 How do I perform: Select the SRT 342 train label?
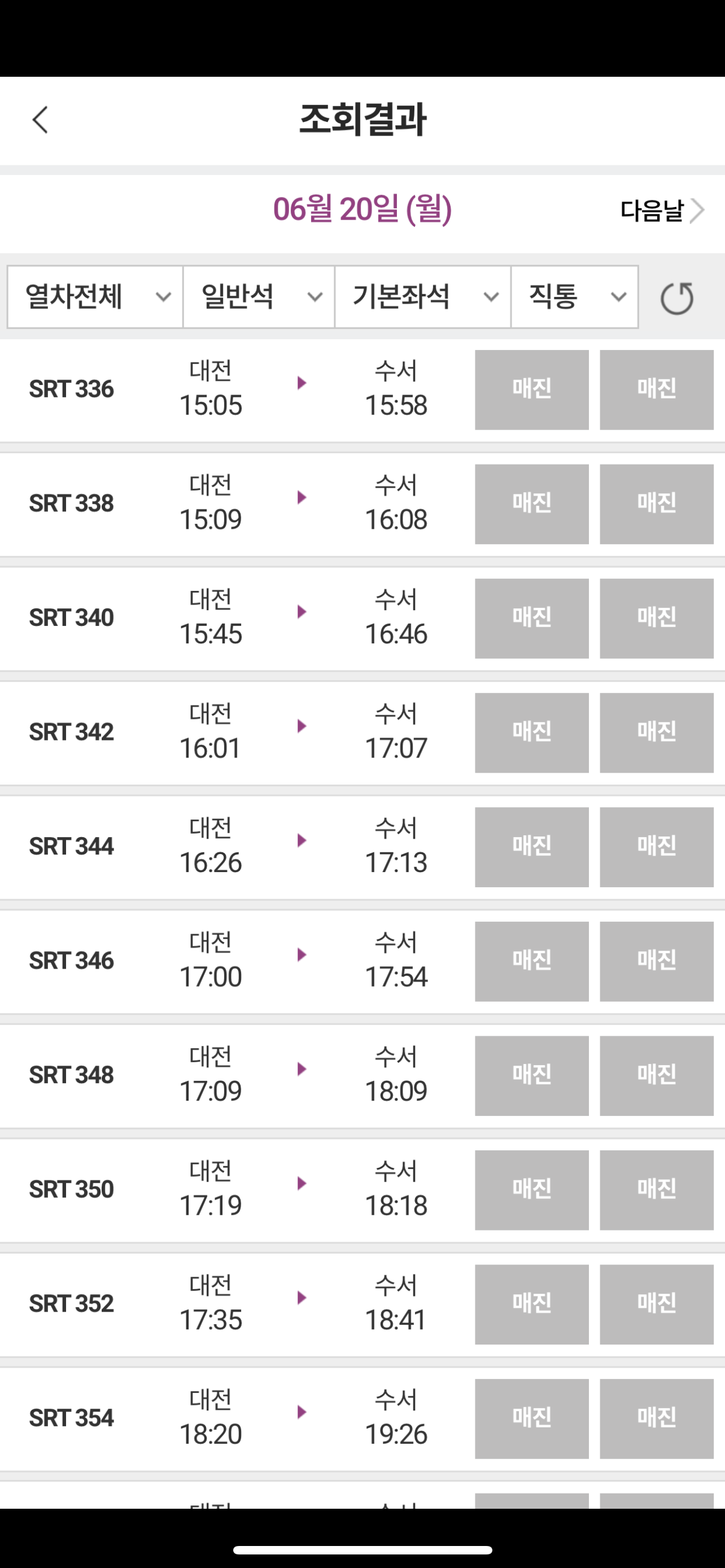pos(71,732)
